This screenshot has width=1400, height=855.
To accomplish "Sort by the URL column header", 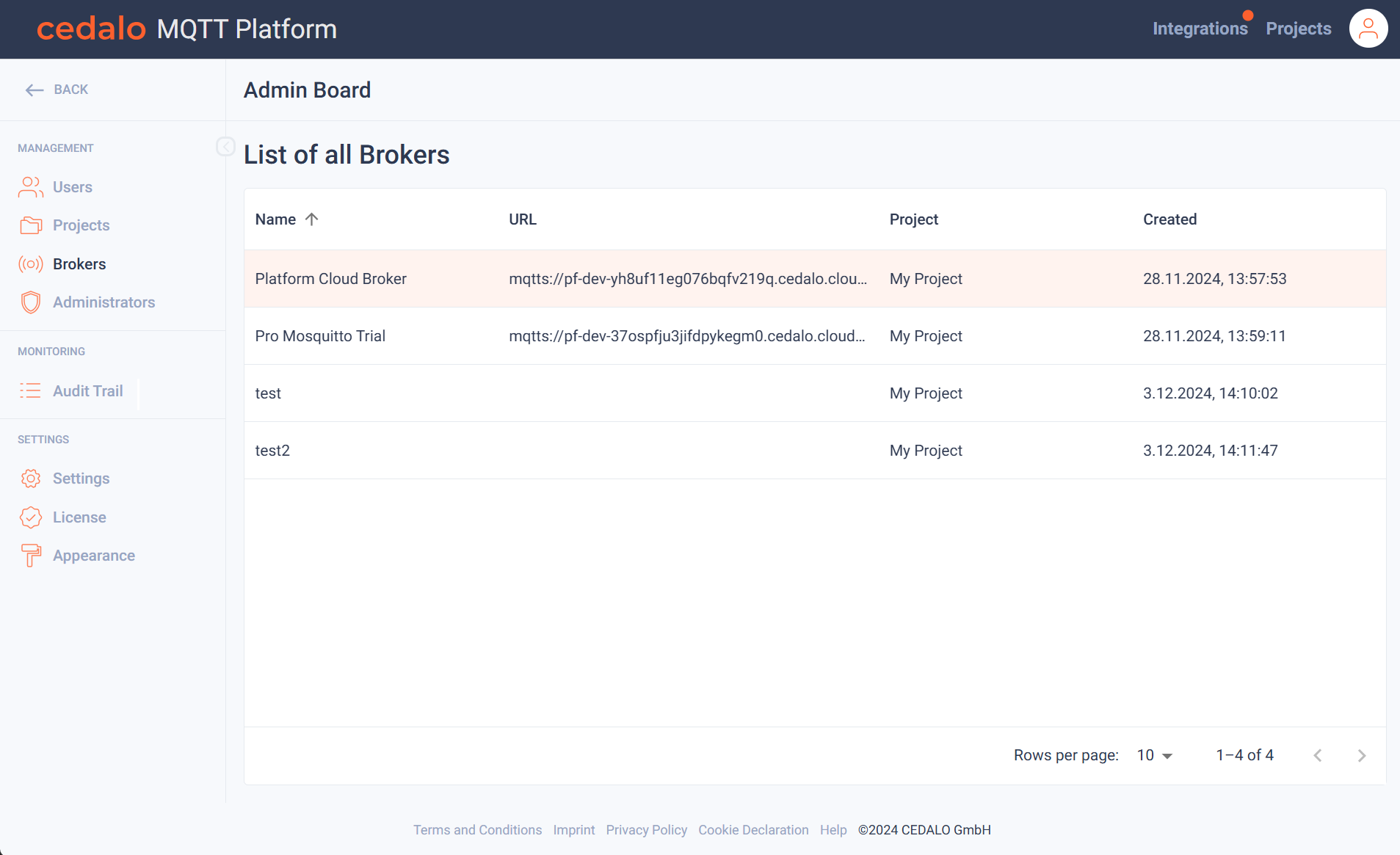I will click(523, 219).
